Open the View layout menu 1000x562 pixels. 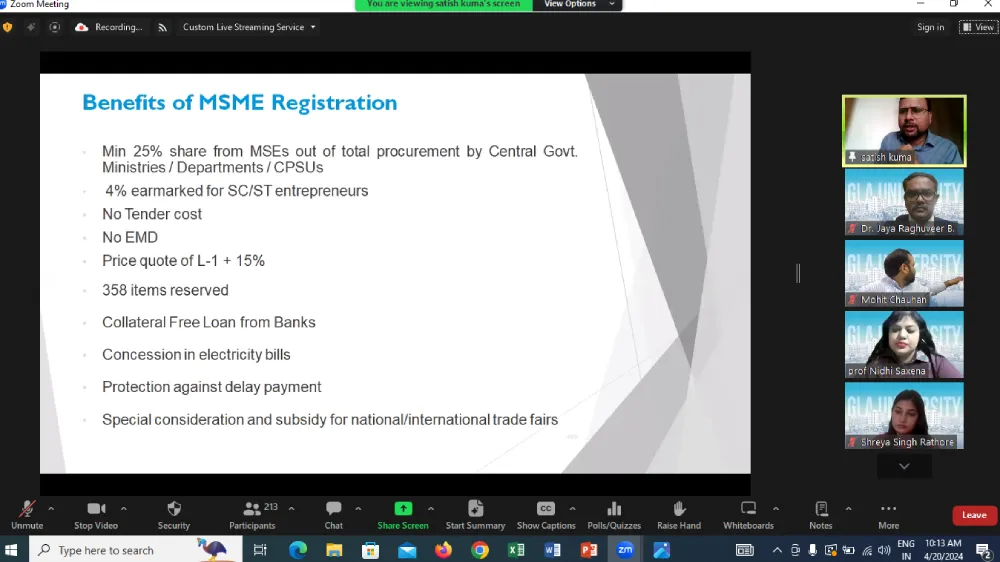tap(978, 27)
